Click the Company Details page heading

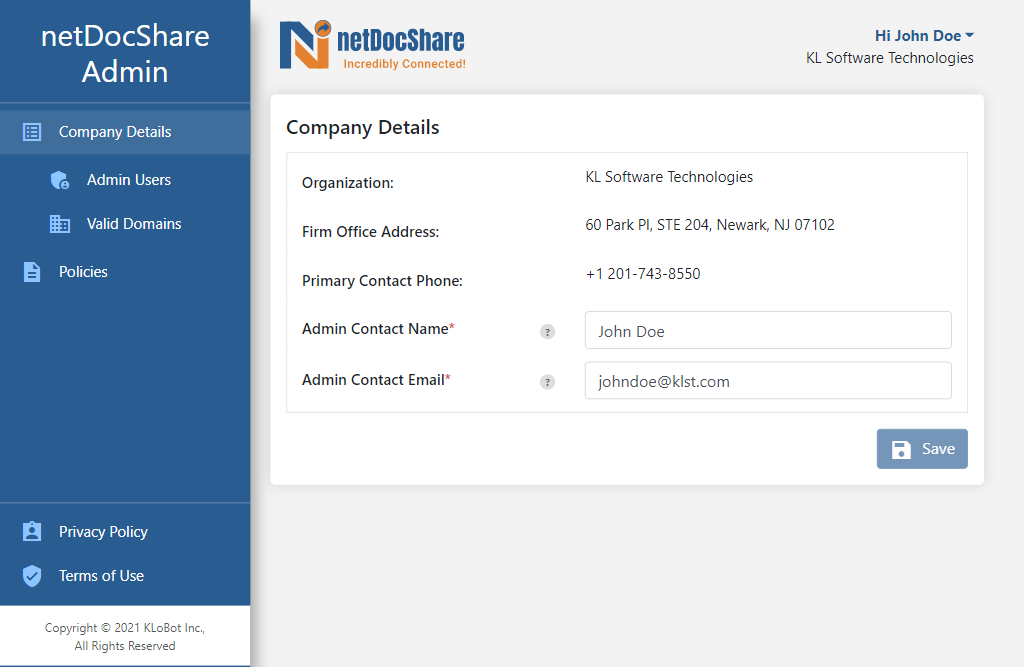pos(362,127)
